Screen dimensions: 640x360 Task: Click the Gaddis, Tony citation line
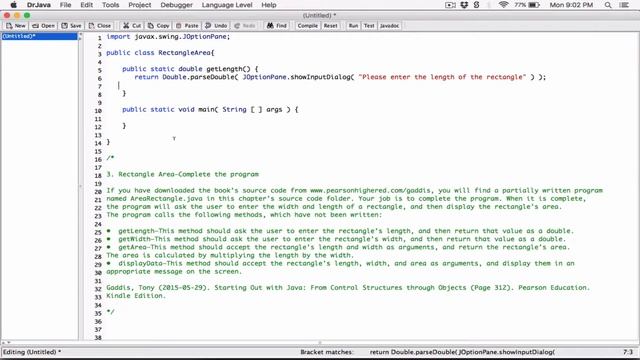[348, 288]
